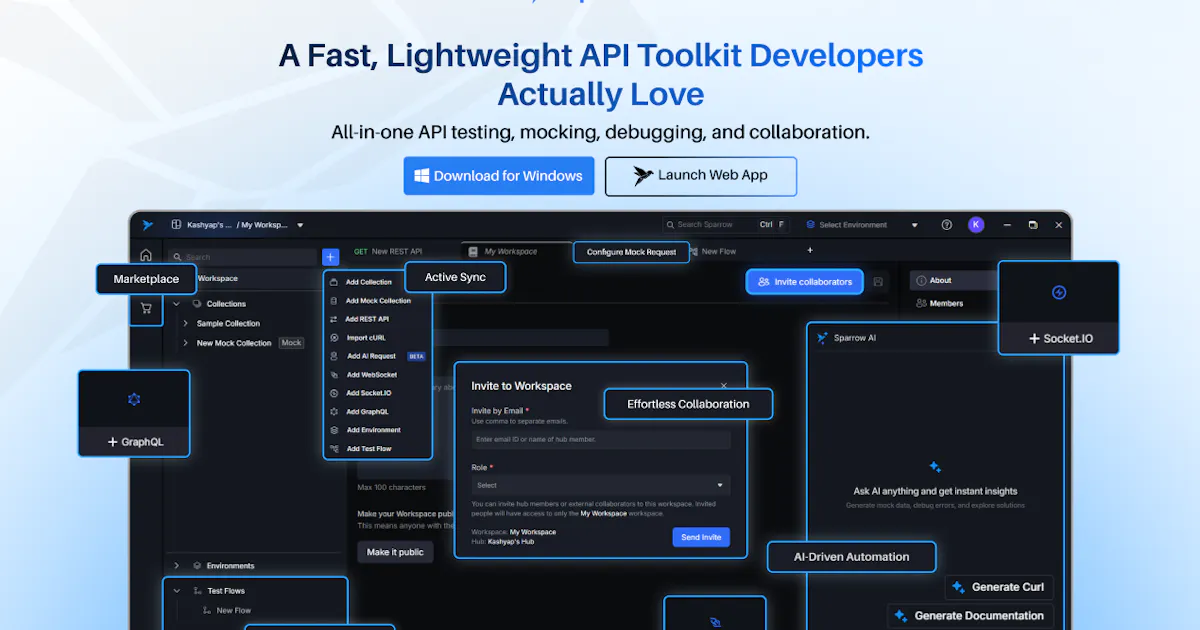Viewport: 1200px width, 630px height.
Task: Open the Role Select dropdown
Action: [x=601, y=486]
